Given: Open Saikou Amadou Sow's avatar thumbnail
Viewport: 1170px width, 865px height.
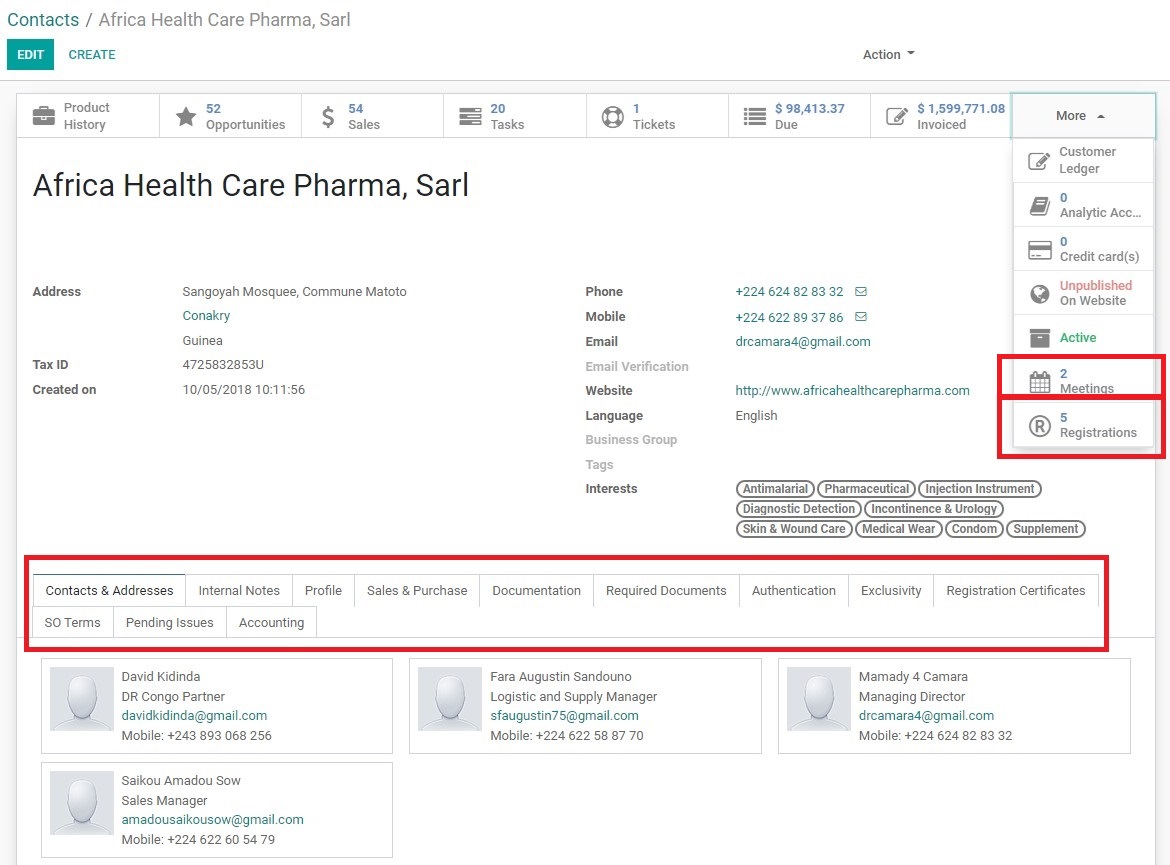Looking at the screenshot, I should [x=81, y=802].
